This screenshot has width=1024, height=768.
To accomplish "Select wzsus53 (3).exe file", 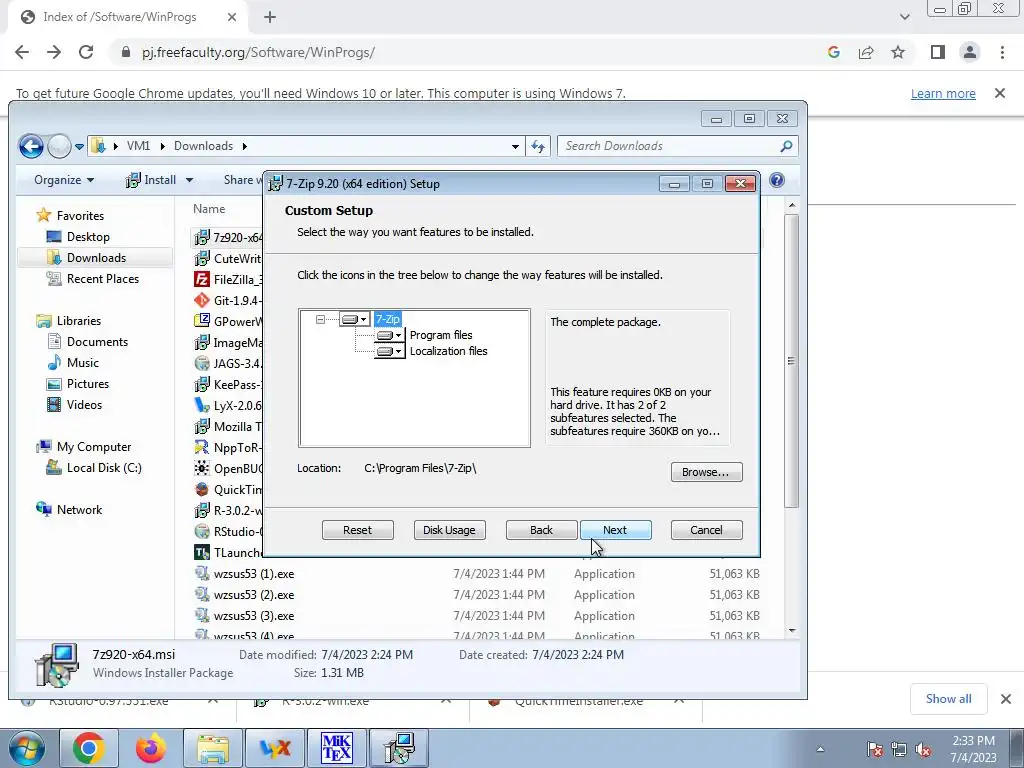I will click(x=253, y=616).
